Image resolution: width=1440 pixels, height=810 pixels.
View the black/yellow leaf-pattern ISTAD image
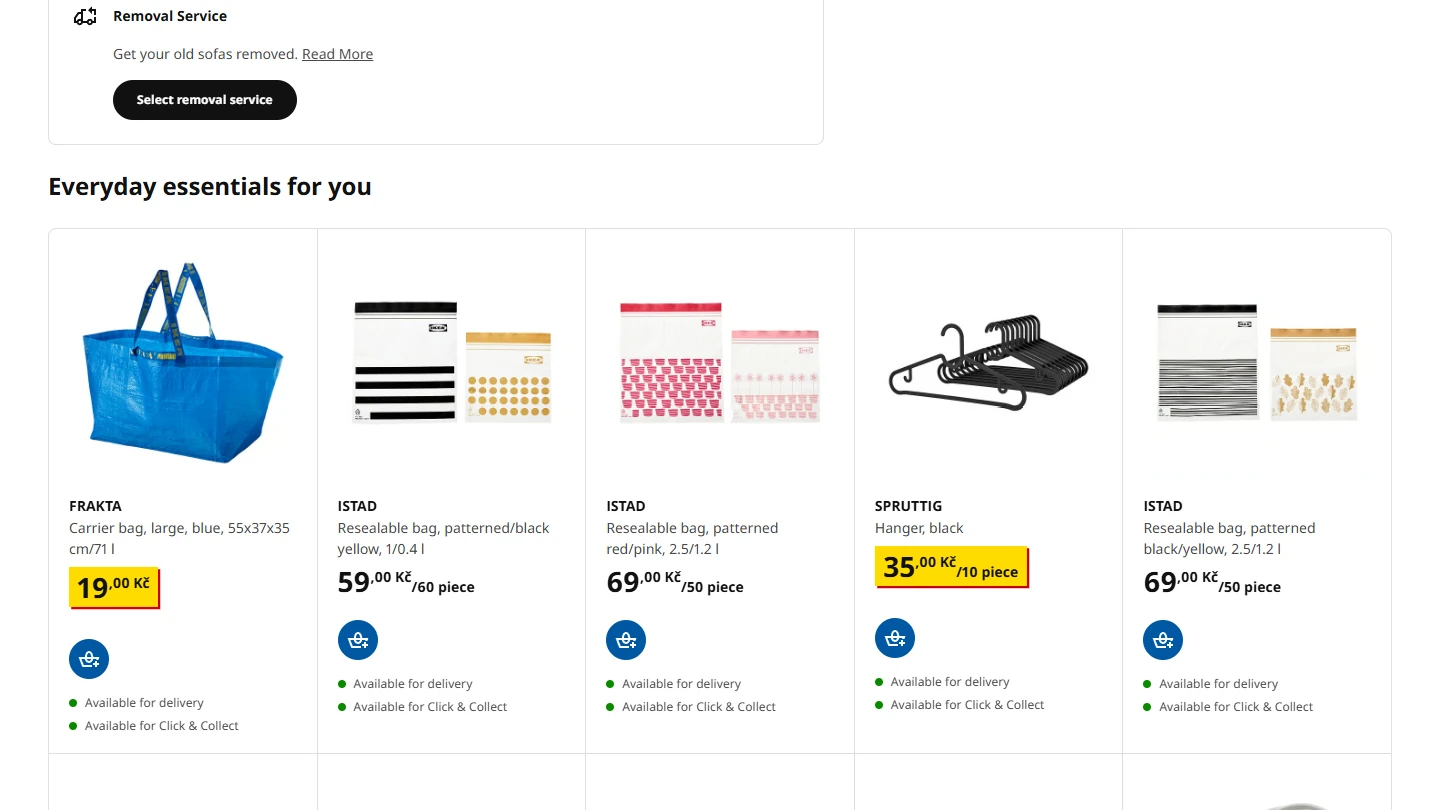(x=1257, y=362)
